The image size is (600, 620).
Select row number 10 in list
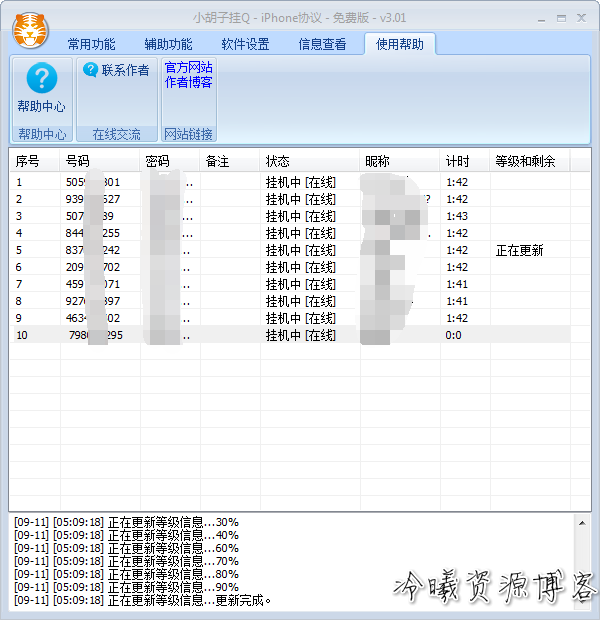point(22,335)
